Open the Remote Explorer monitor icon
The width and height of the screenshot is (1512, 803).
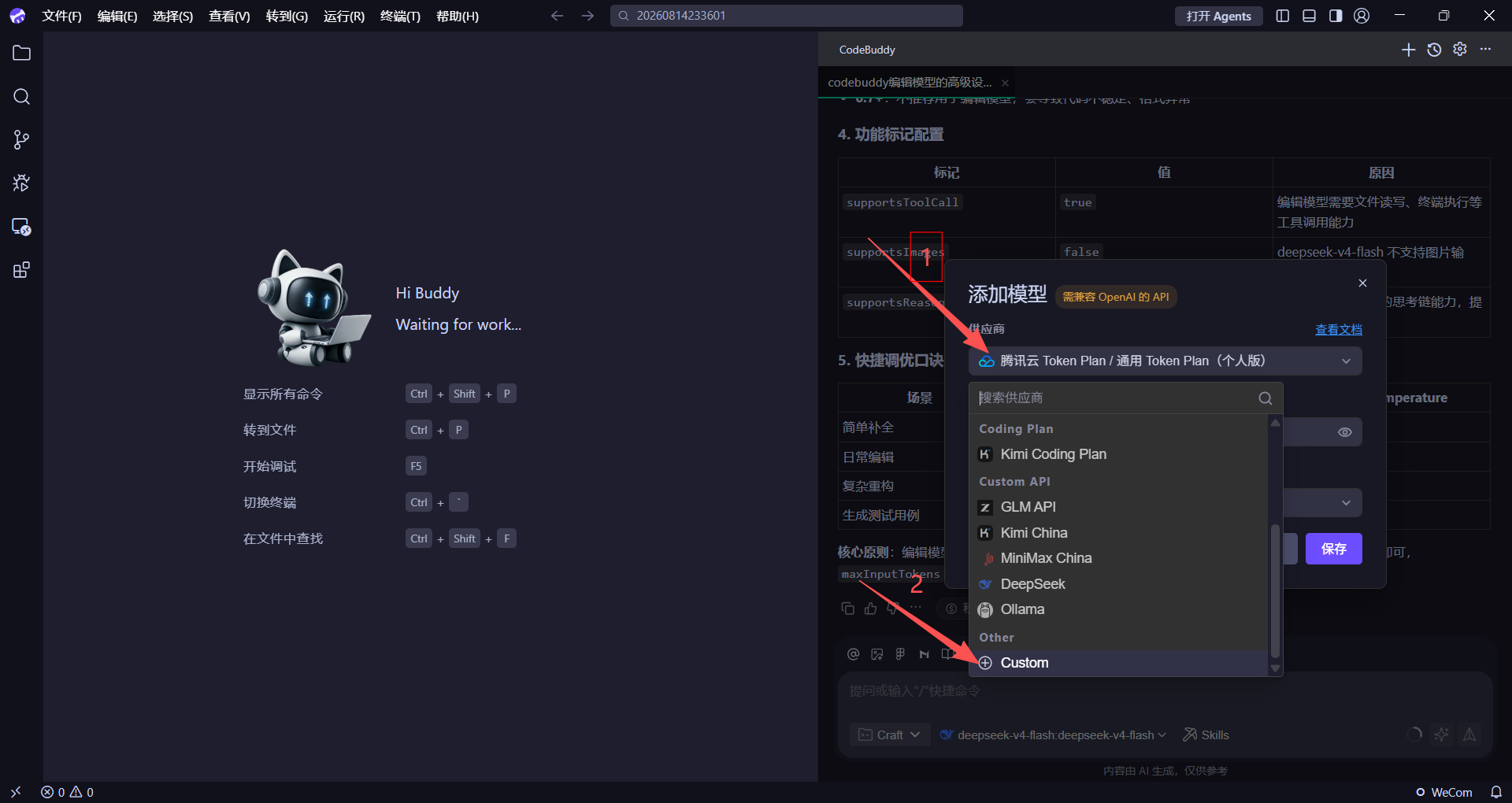[21, 227]
